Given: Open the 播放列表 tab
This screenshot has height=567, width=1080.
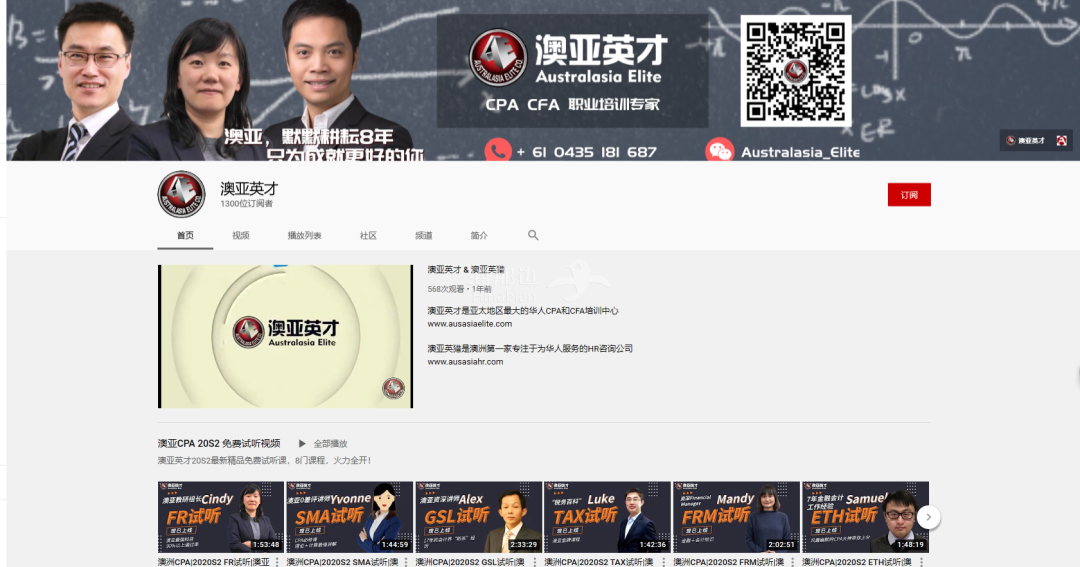Looking at the screenshot, I should [304, 236].
